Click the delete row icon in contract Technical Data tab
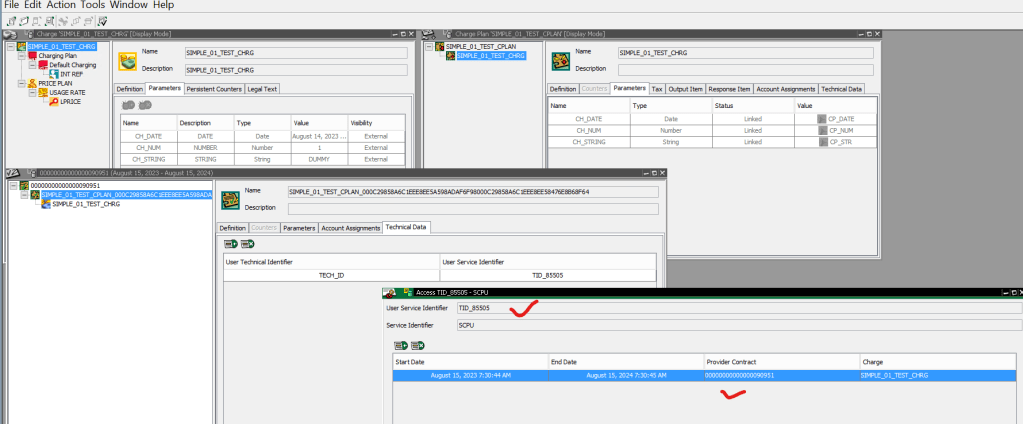 coord(247,244)
